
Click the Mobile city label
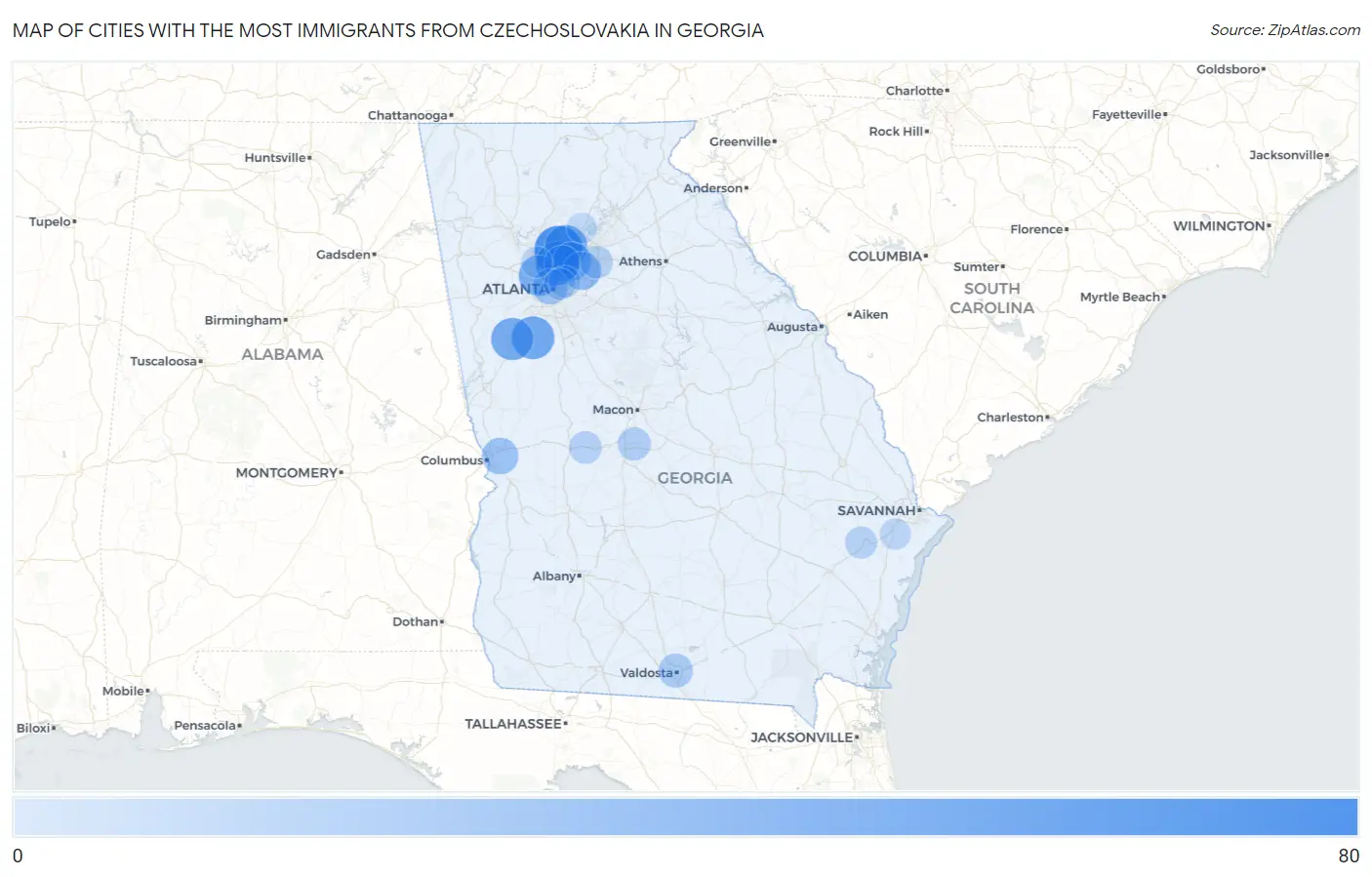124,692
